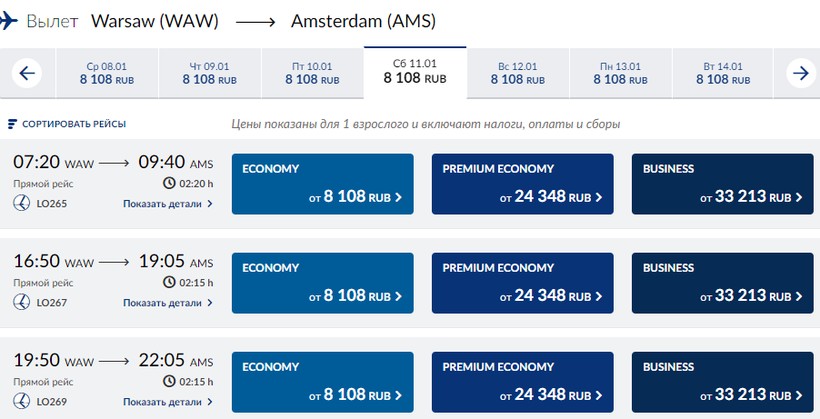Click the airplane departure icon at top
Image resolution: width=820 pixels, height=419 pixels.
pos(8,21)
